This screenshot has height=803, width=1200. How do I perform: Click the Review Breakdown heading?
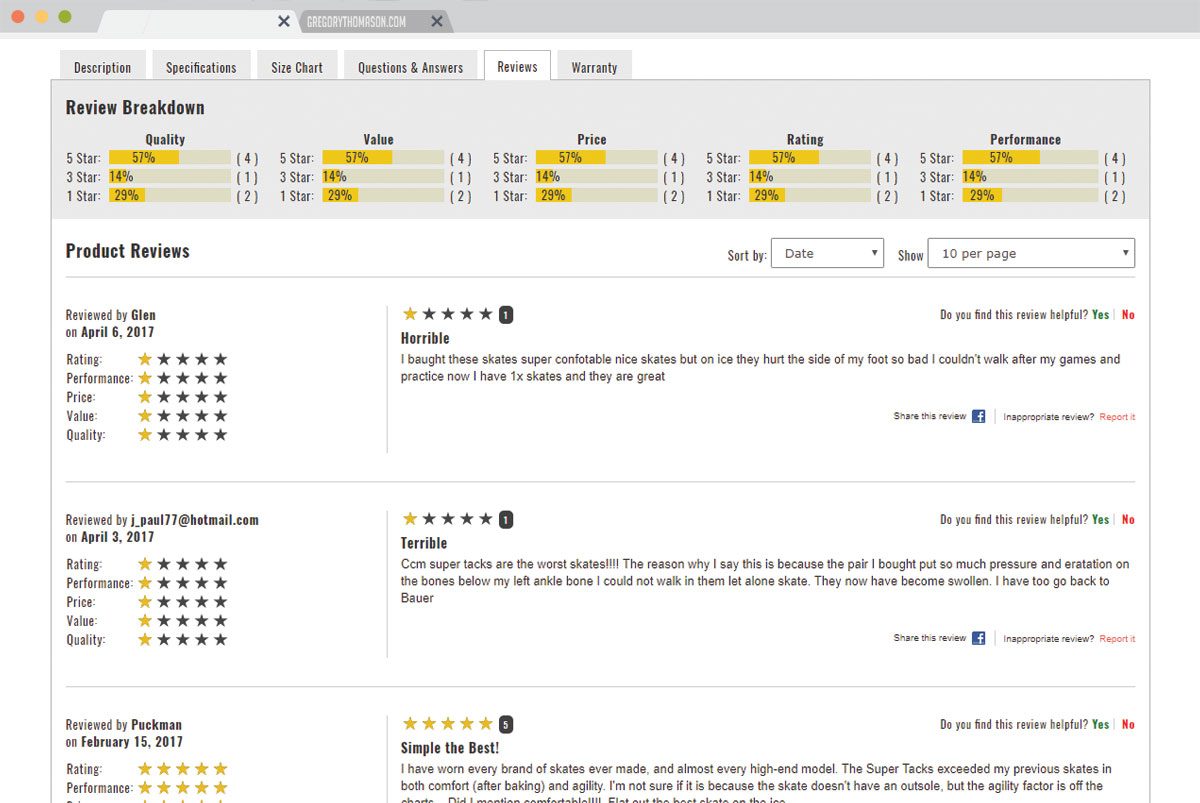point(135,107)
